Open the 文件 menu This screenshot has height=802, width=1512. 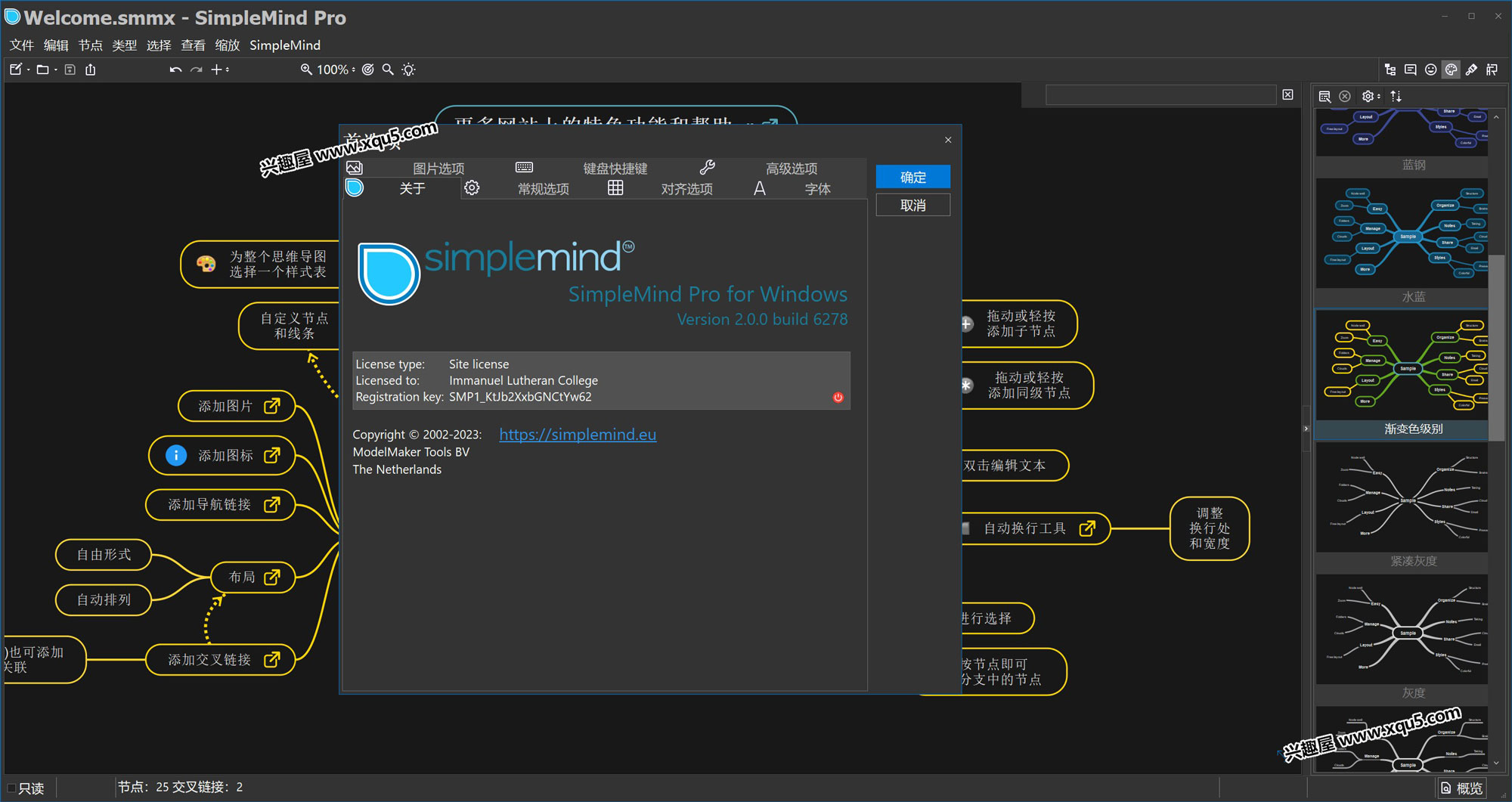coord(22,45)
